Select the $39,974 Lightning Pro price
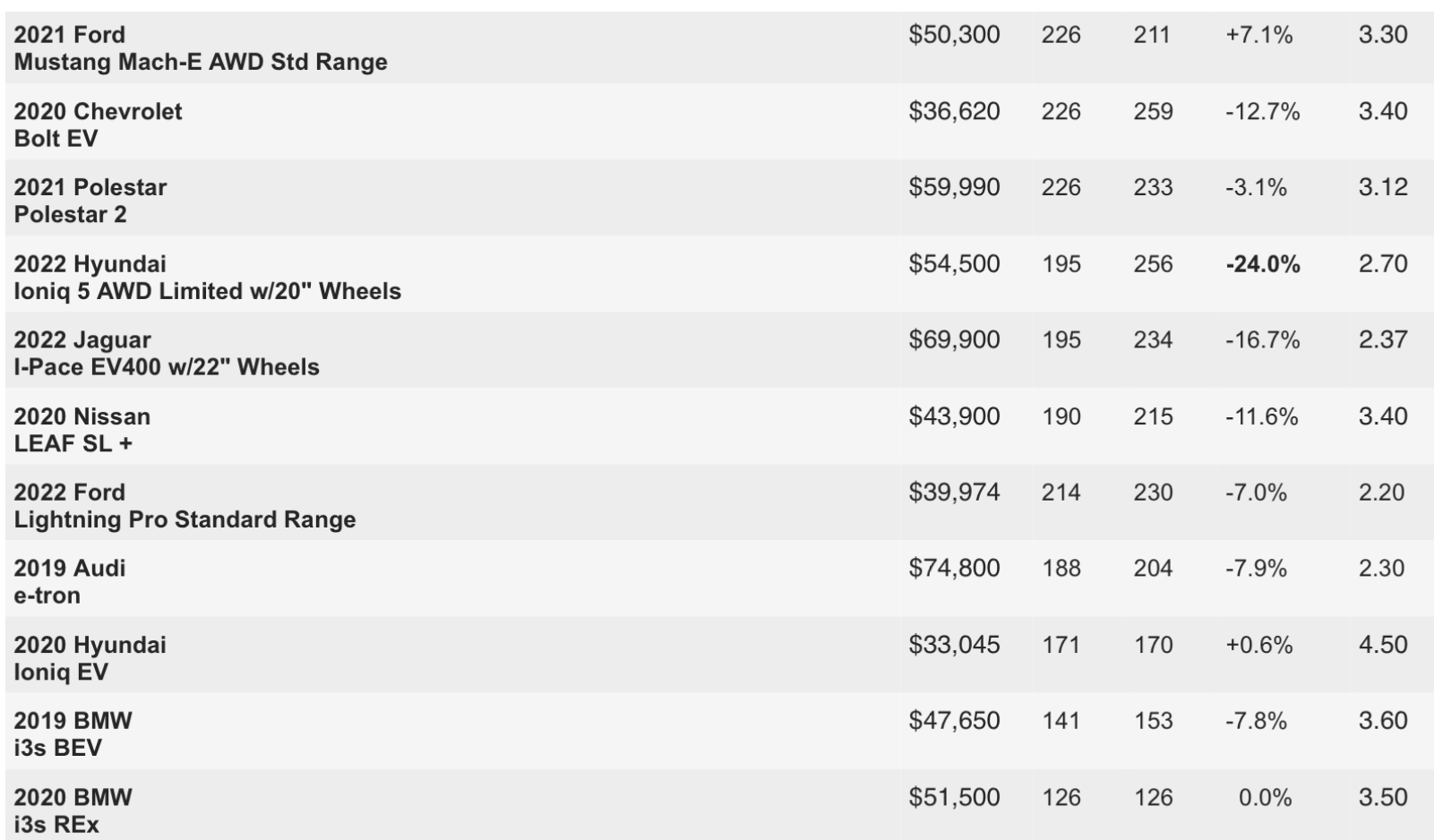This screenshot has height=840, width=1434. tap(954, 493)
